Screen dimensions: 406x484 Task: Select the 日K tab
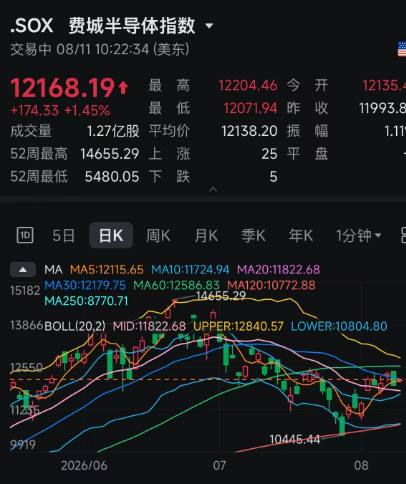[111, 235]
